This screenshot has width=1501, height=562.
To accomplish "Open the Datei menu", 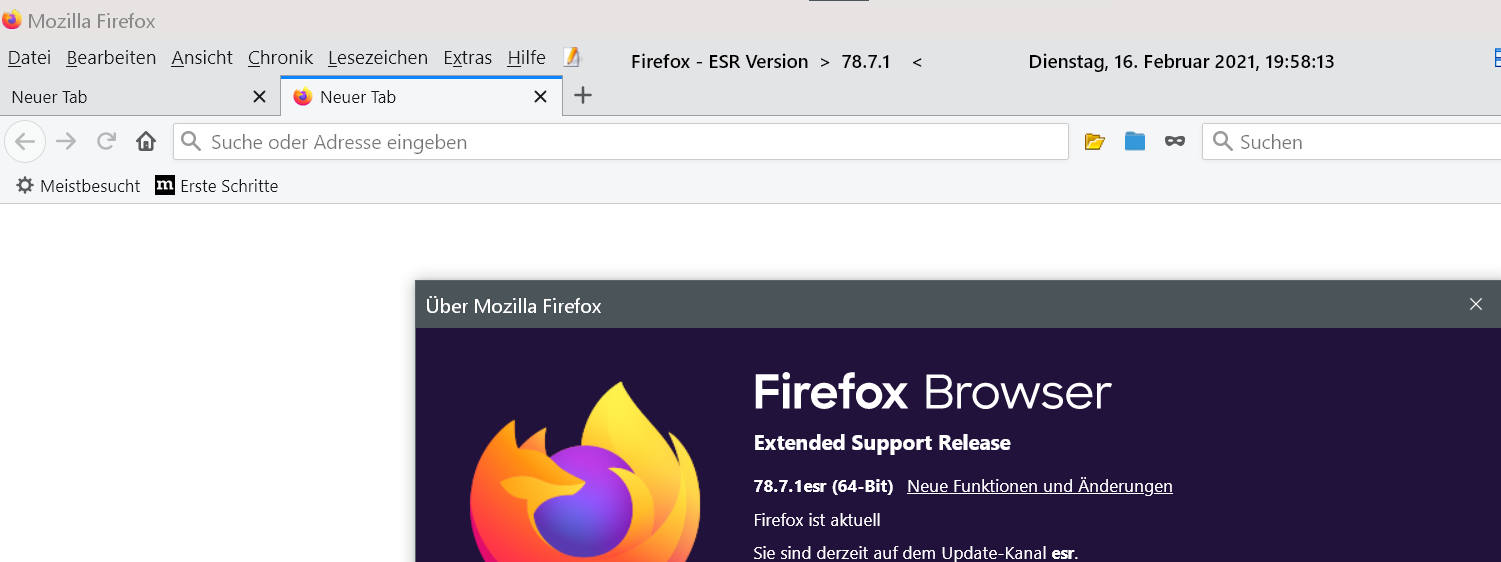I will [x=29, y=58].
